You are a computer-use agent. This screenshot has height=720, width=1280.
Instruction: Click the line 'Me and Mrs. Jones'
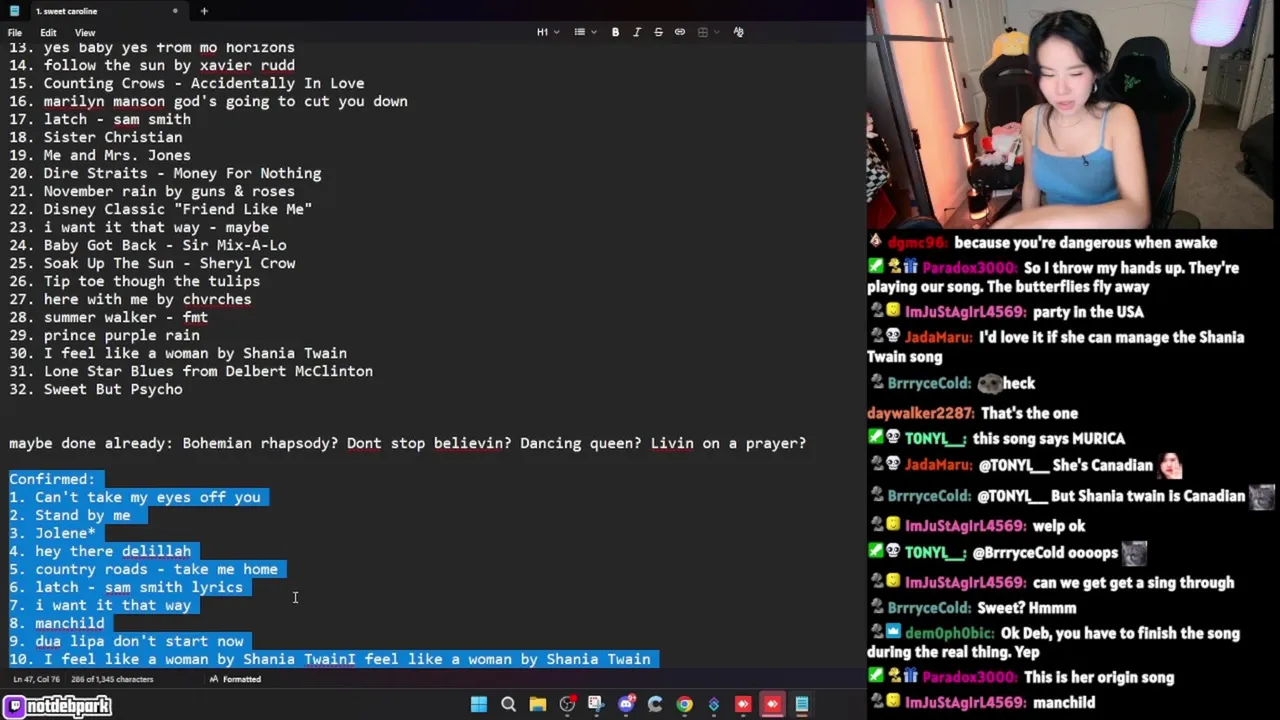(x=117, y=155)
